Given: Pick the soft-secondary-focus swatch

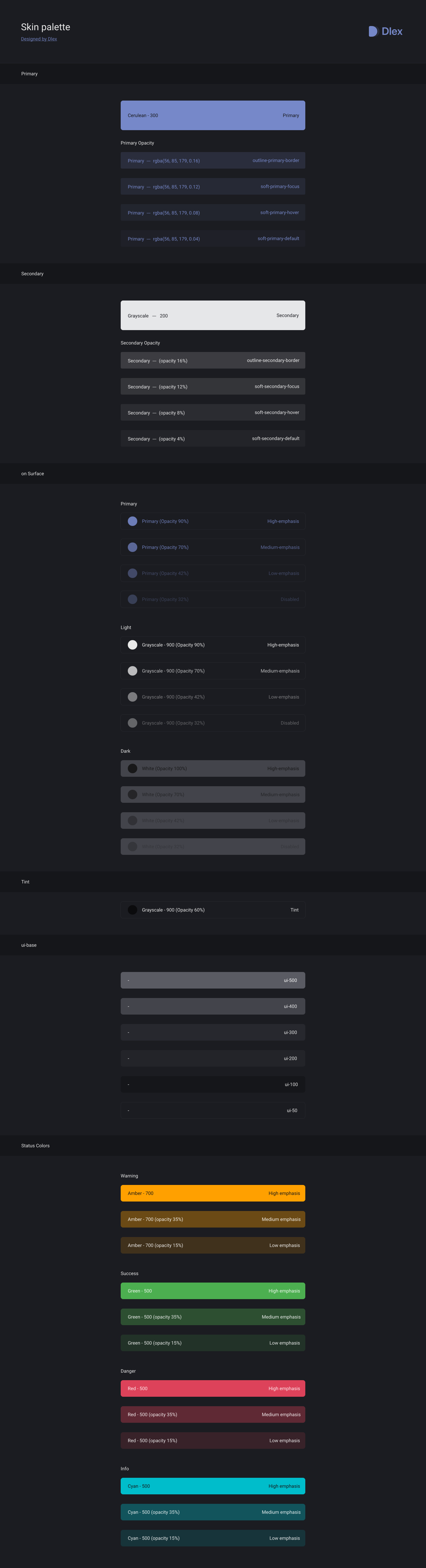Looking at the screenshot, I should [213, 387].
